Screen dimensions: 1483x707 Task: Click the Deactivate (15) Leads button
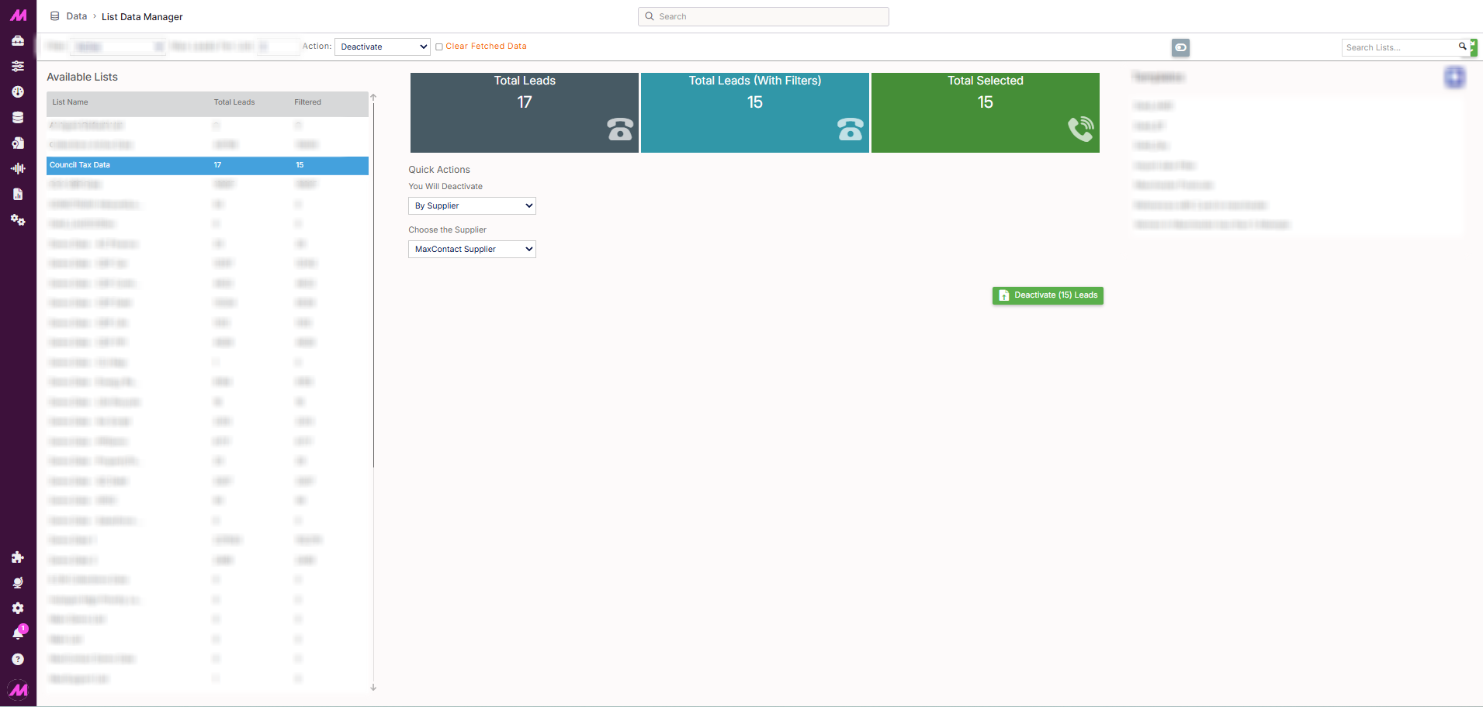click(1048, 295)
